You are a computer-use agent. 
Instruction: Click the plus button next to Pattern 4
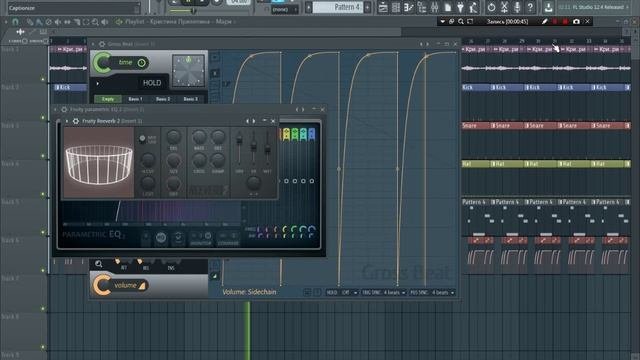[367, 7]
